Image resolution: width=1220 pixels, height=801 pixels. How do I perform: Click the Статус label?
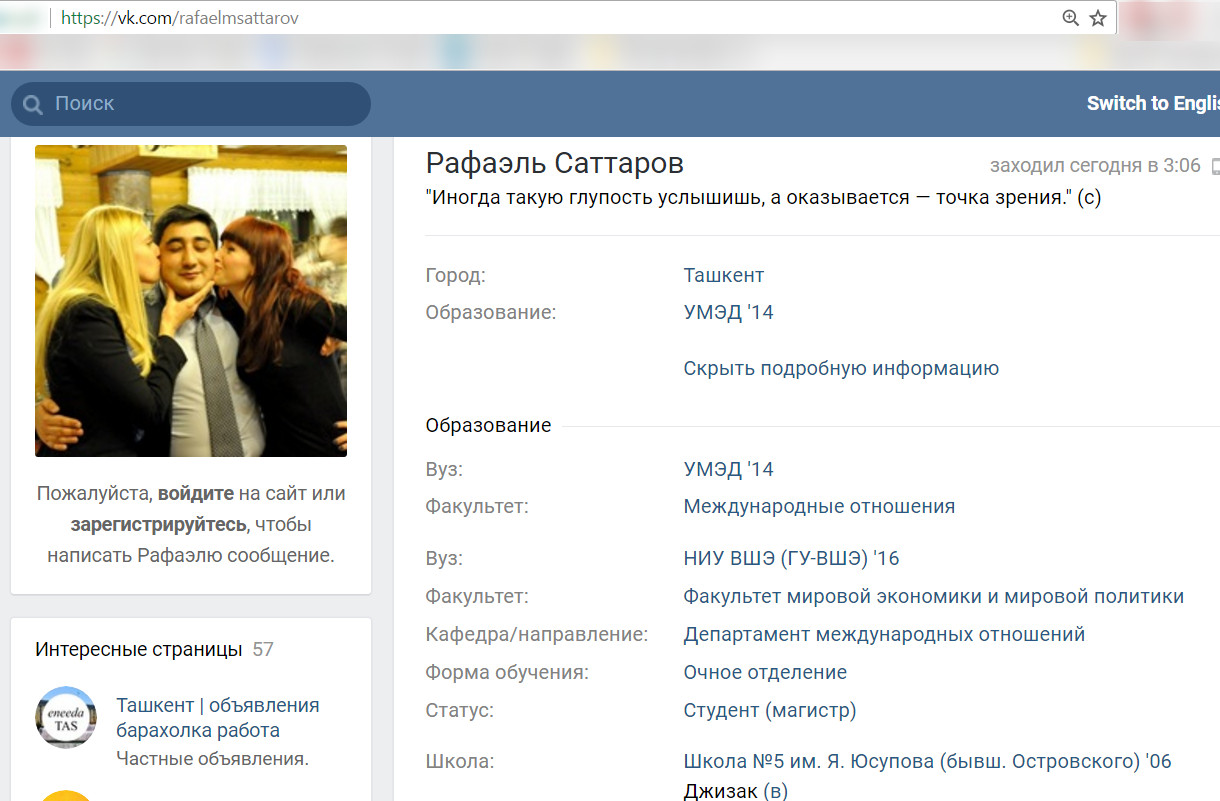pyautogui.click(x=460, y=711)
